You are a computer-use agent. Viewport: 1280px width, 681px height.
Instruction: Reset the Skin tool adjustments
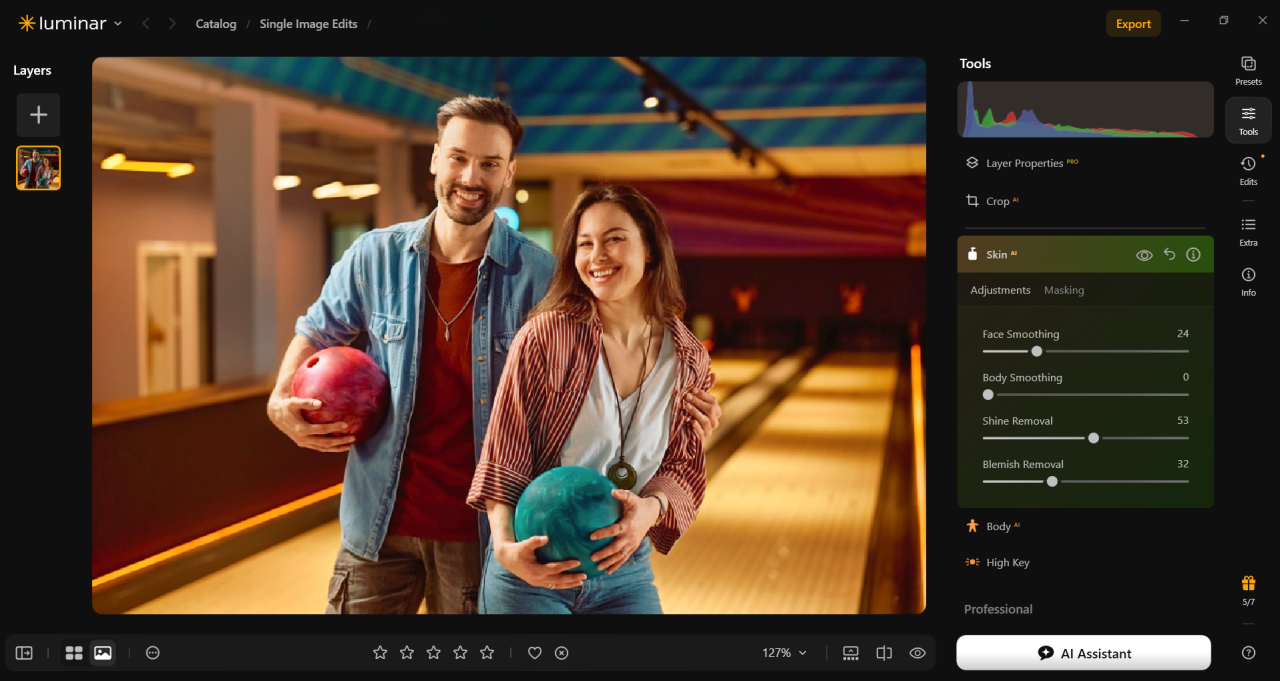(1169, 255)
